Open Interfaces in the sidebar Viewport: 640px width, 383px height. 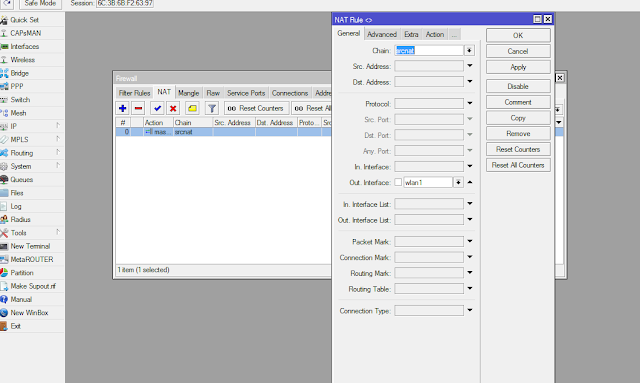tap(24, 47)
